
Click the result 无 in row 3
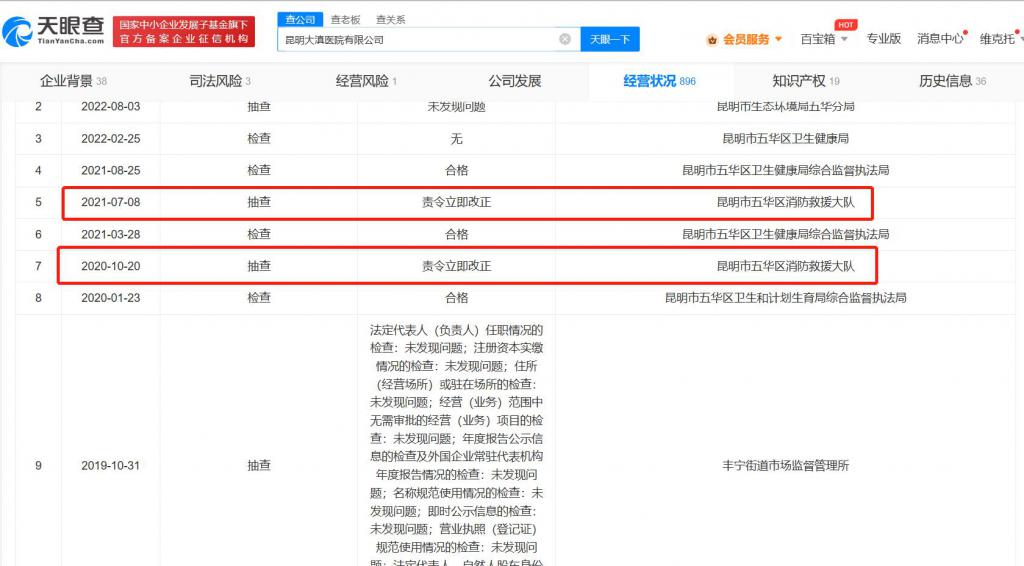point(456,138)
